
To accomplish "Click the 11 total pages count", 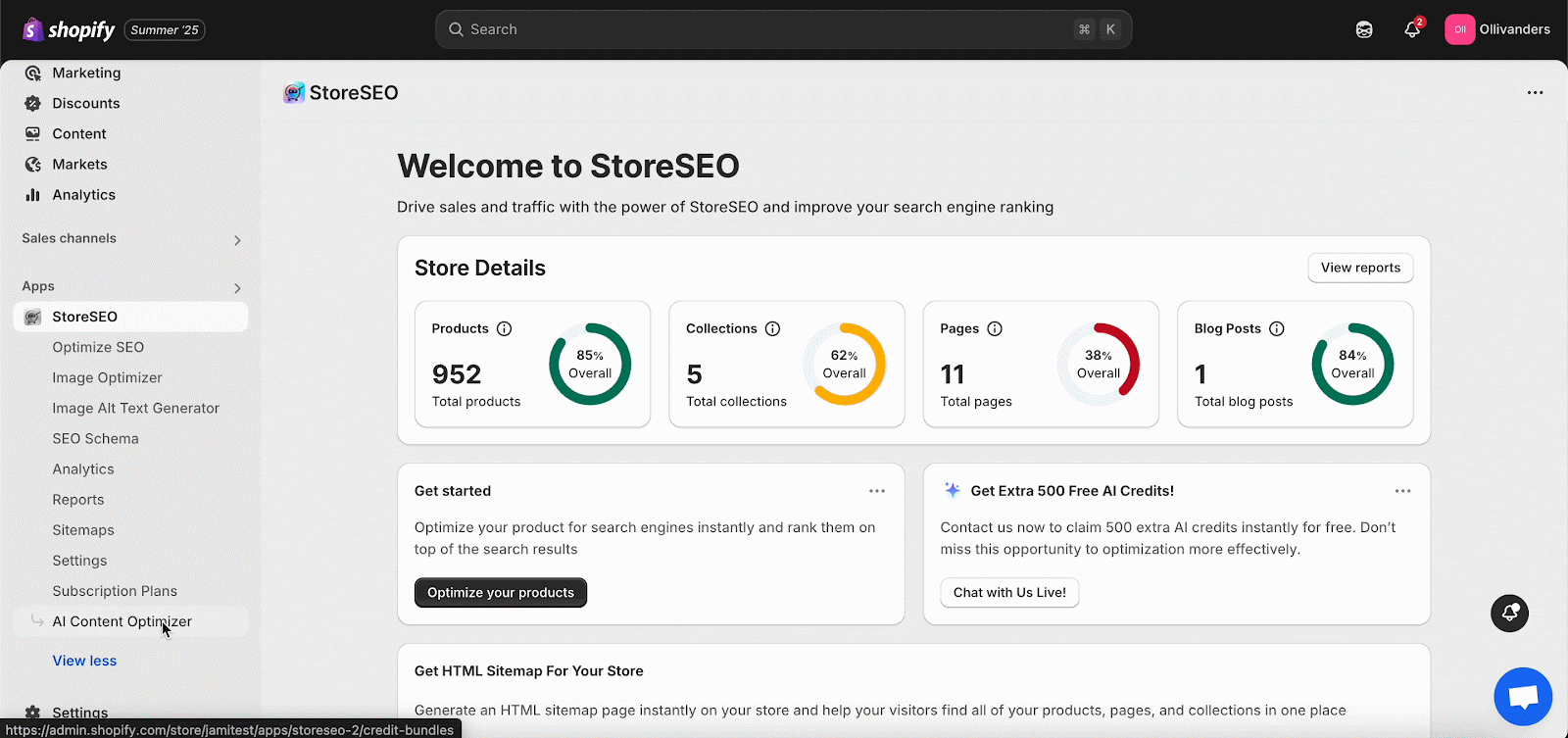I will 953,374.
